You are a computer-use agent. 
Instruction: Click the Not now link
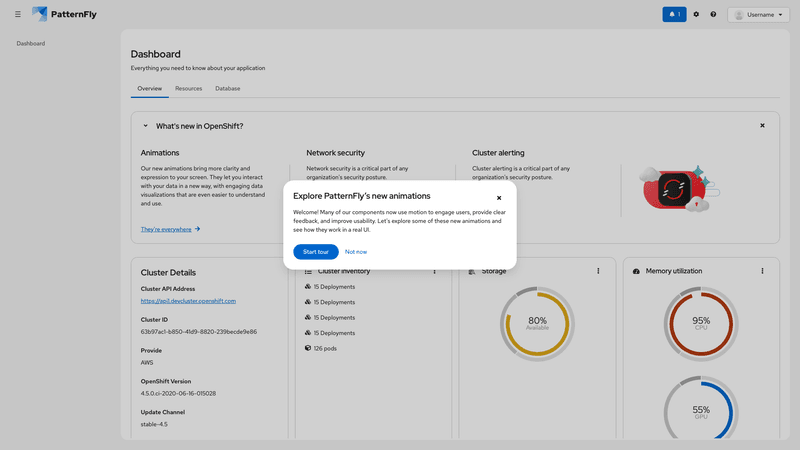[356, 252]
